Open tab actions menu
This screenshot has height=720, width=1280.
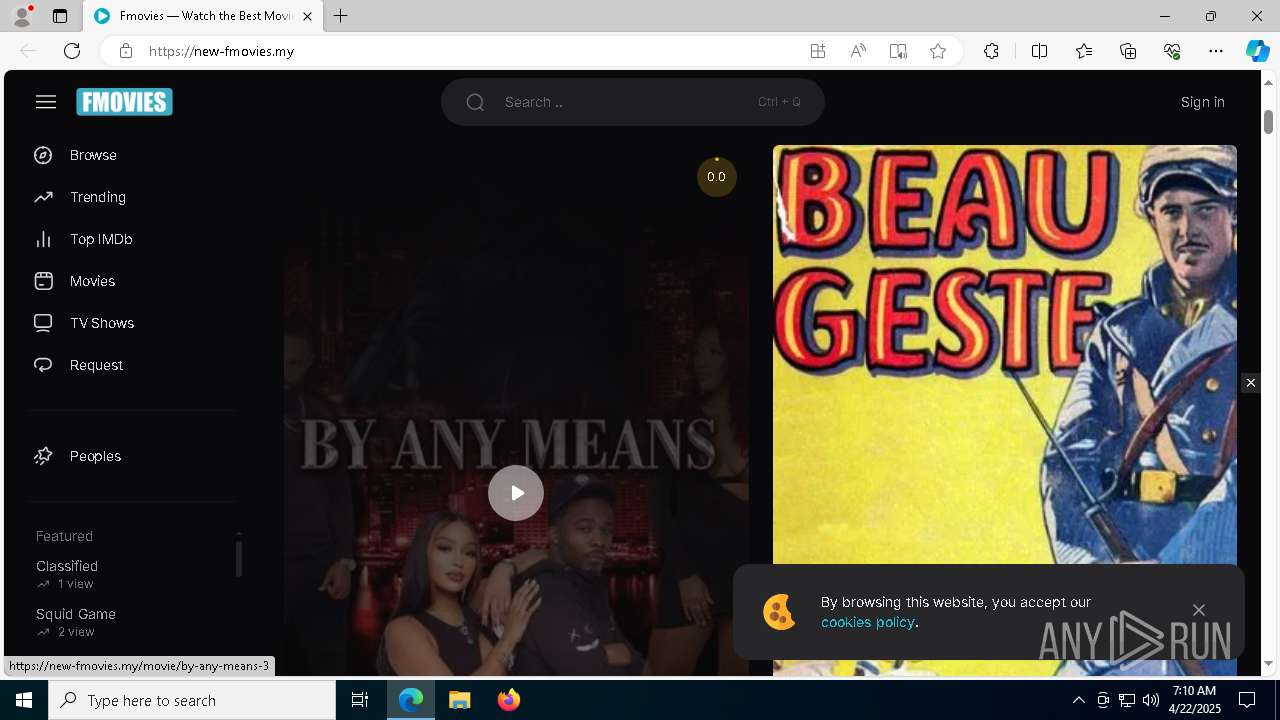click(x=60, y=16)
